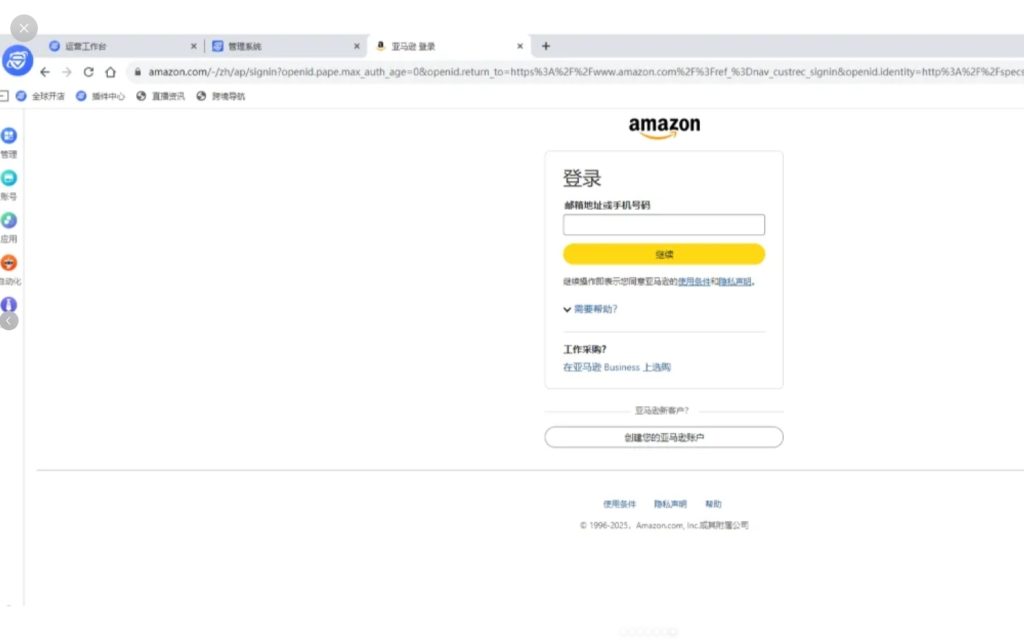Screen dimensions: 1024x642
Task: Click the Amazon logo above the login form
Action: (x=664, y=127)
